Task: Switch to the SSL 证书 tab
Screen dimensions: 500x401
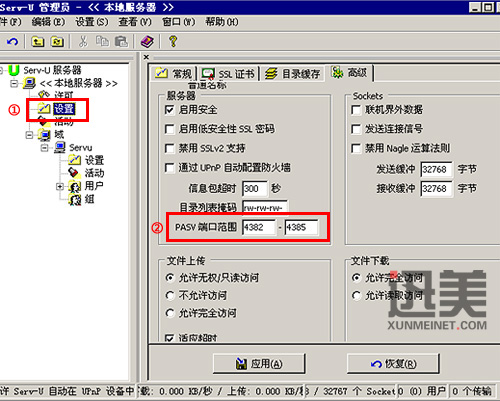Action: click(x=229, y=73)
